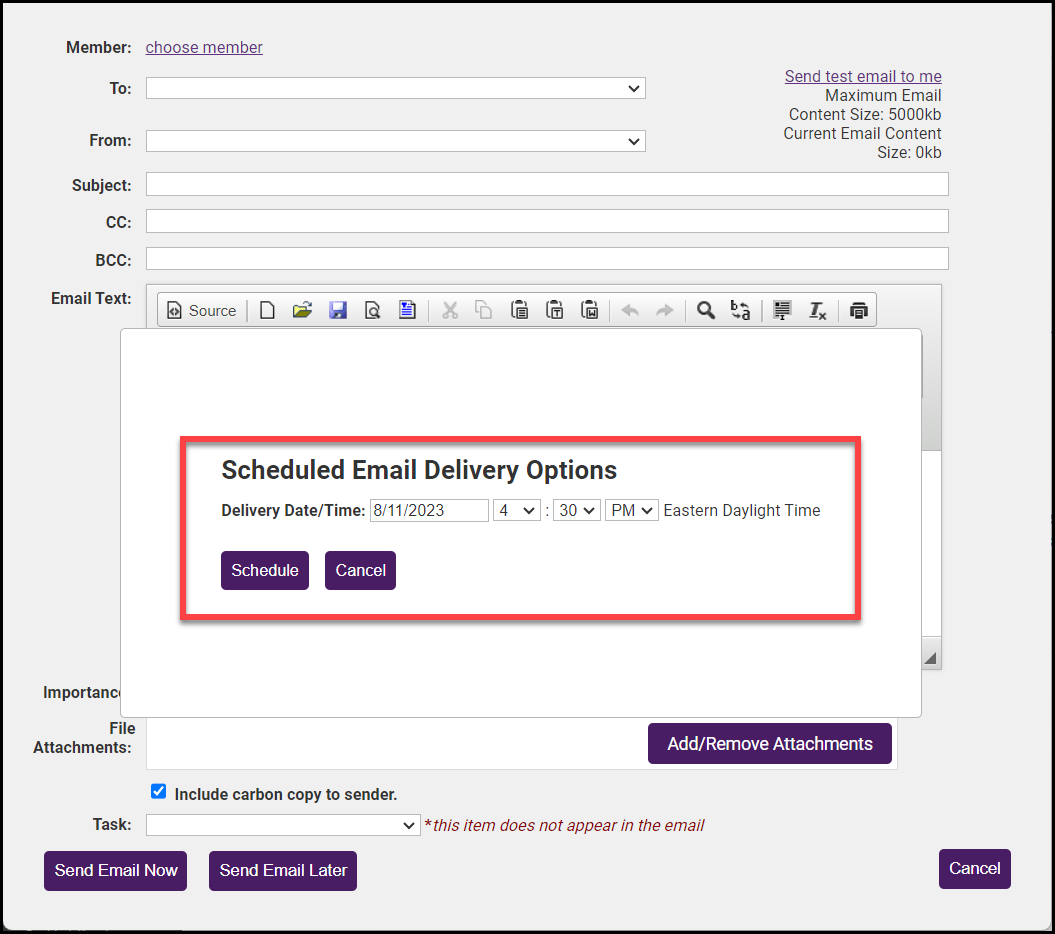Click the Save floppy disk icon
Viewport: 1055px width, 934px height.
click(x=338, y=311)
